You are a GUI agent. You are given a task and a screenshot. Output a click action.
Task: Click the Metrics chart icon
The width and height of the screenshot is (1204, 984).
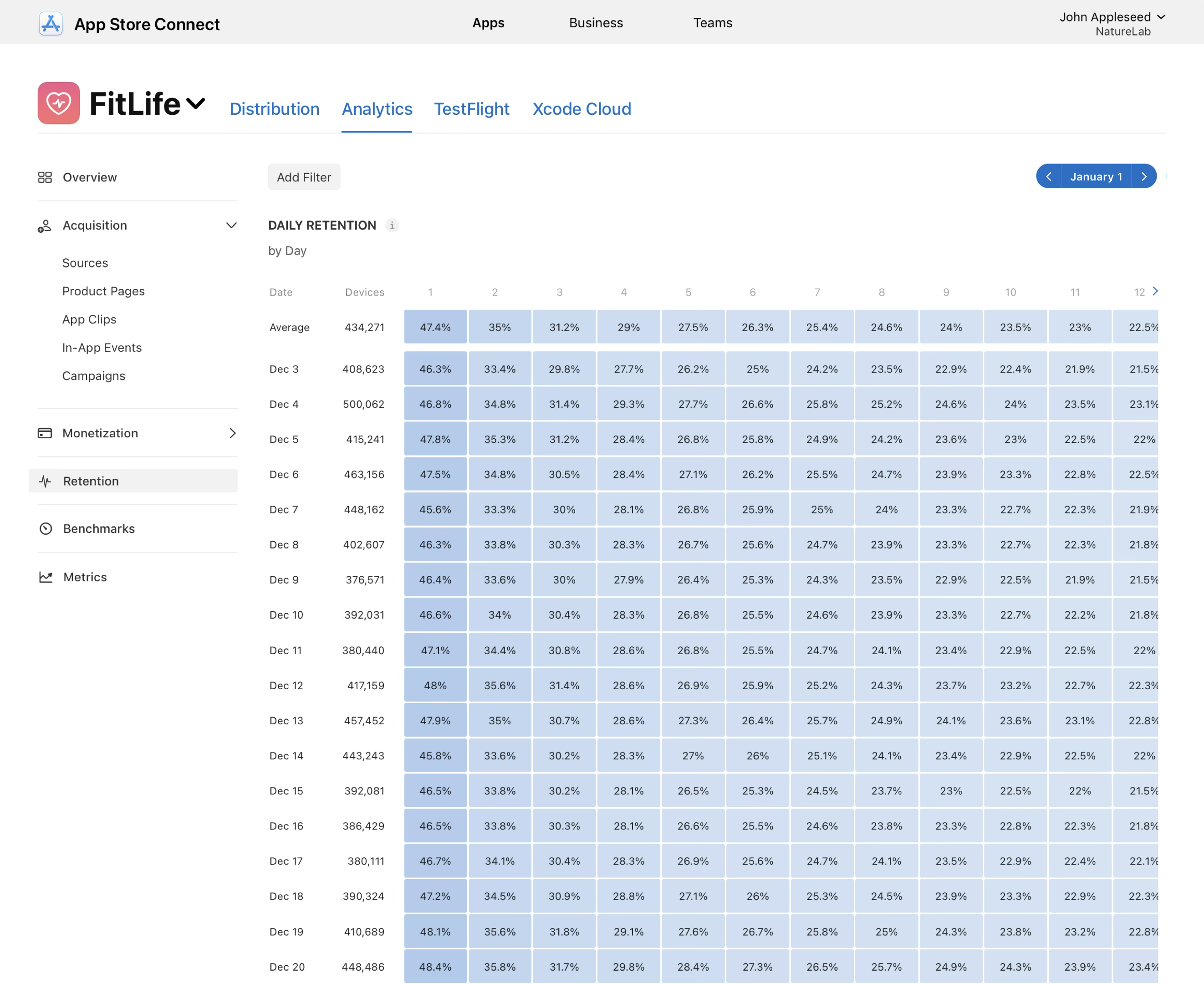tap(46, 577)
